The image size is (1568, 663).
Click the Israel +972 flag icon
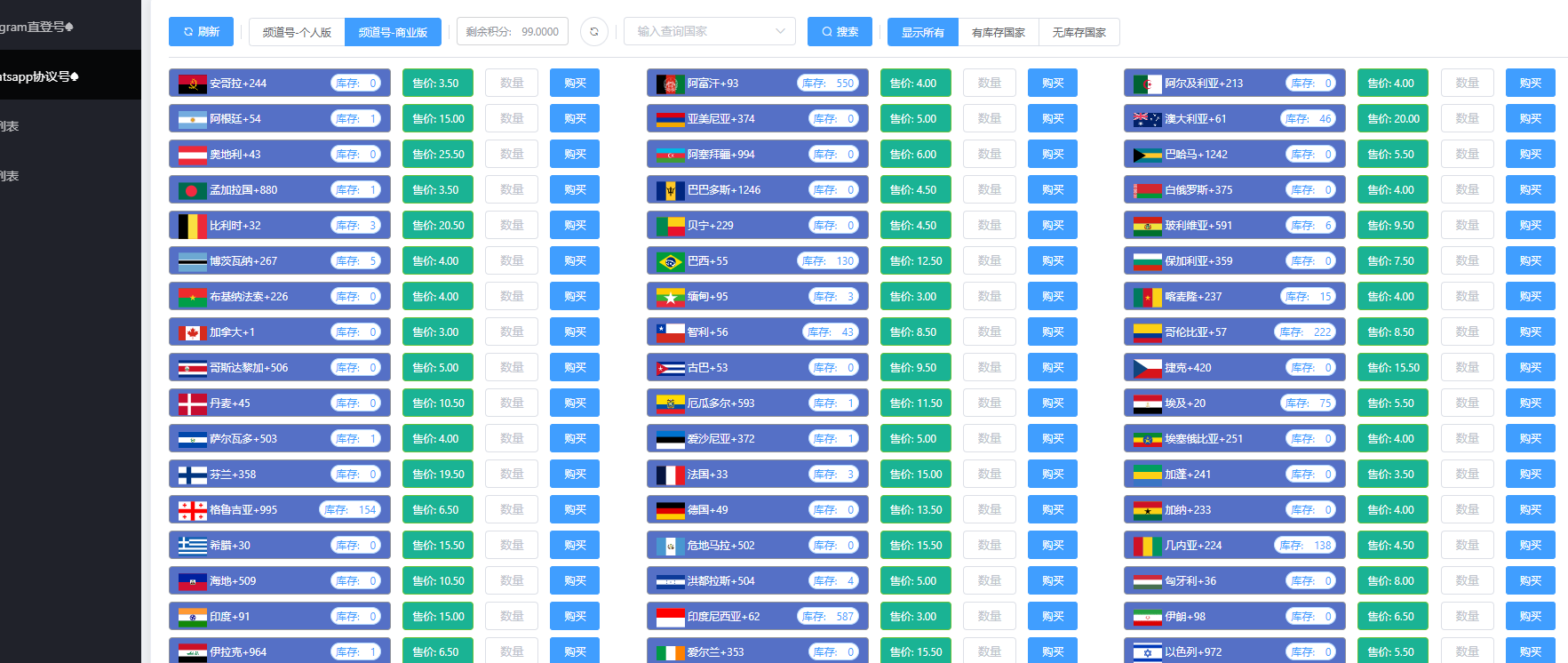pos(1147,652)
